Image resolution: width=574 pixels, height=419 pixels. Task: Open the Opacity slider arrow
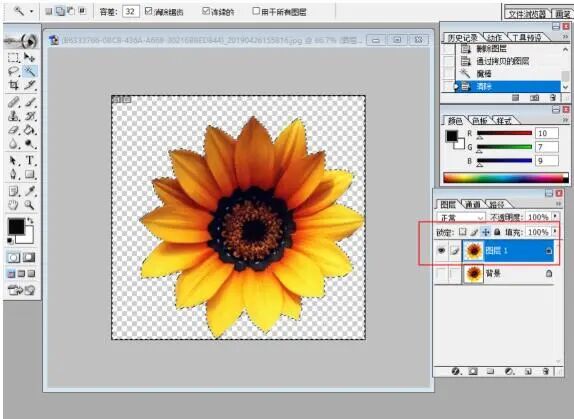coord(556,217)
